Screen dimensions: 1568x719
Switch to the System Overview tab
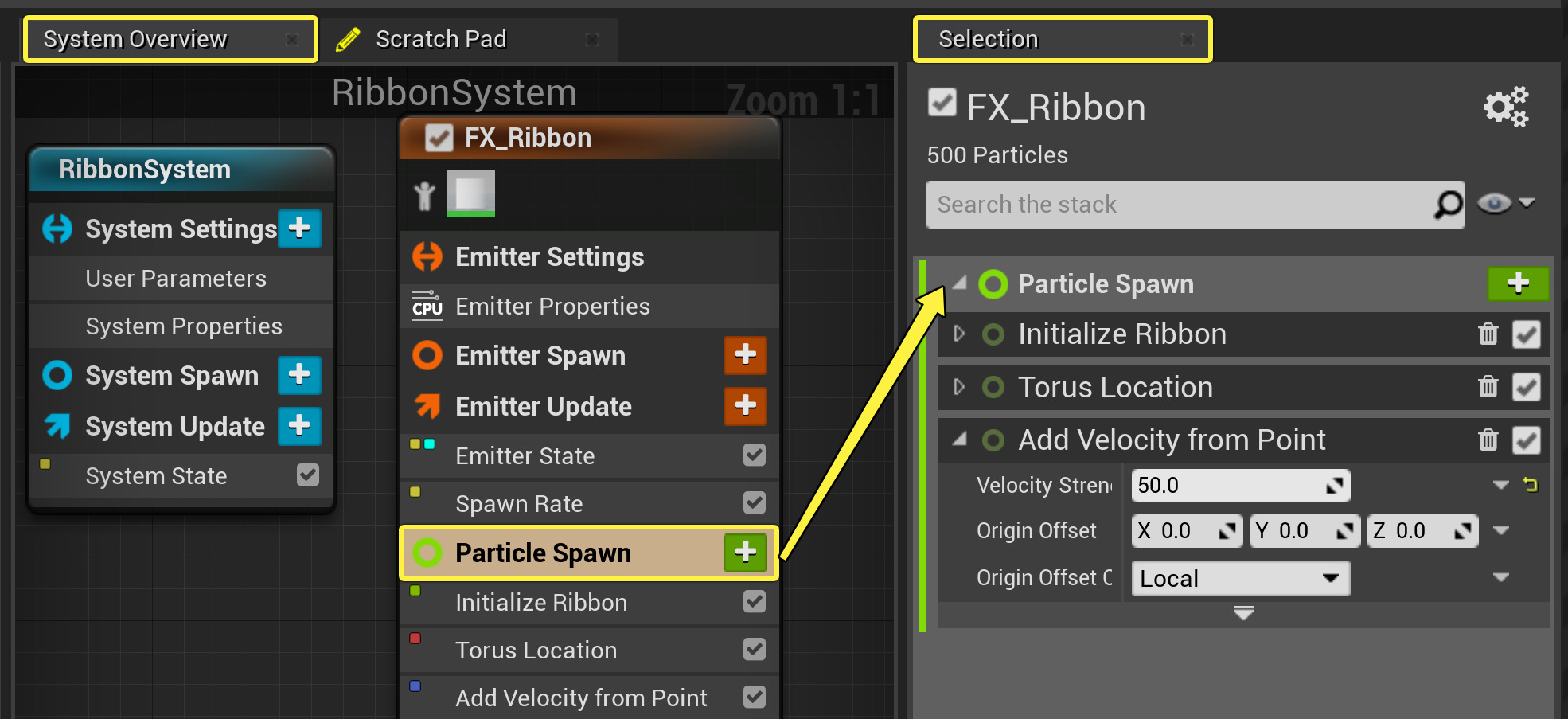(x=134, y=38)
